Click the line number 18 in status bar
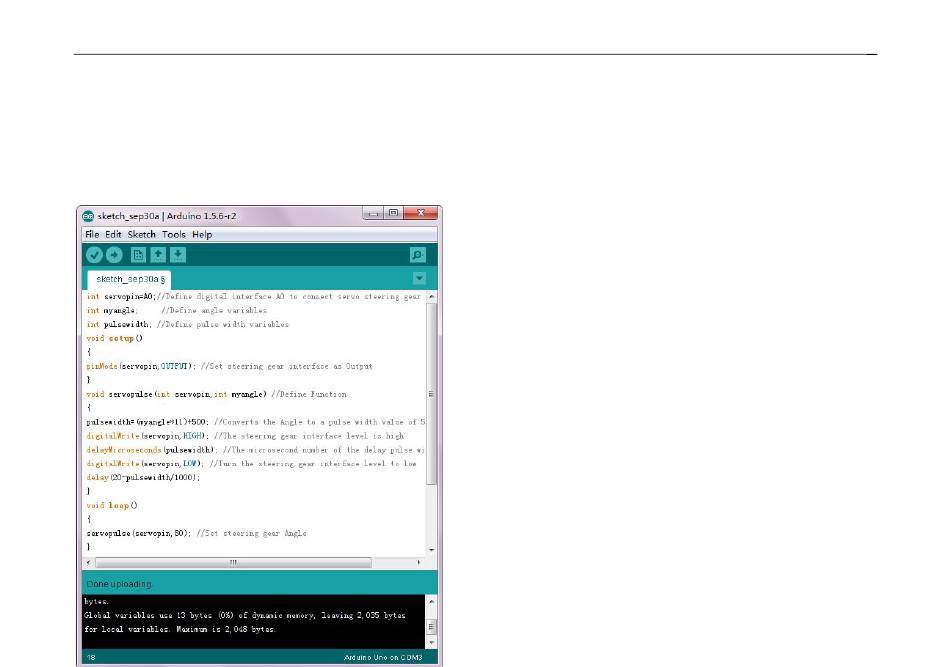 [x=91, y=658]
